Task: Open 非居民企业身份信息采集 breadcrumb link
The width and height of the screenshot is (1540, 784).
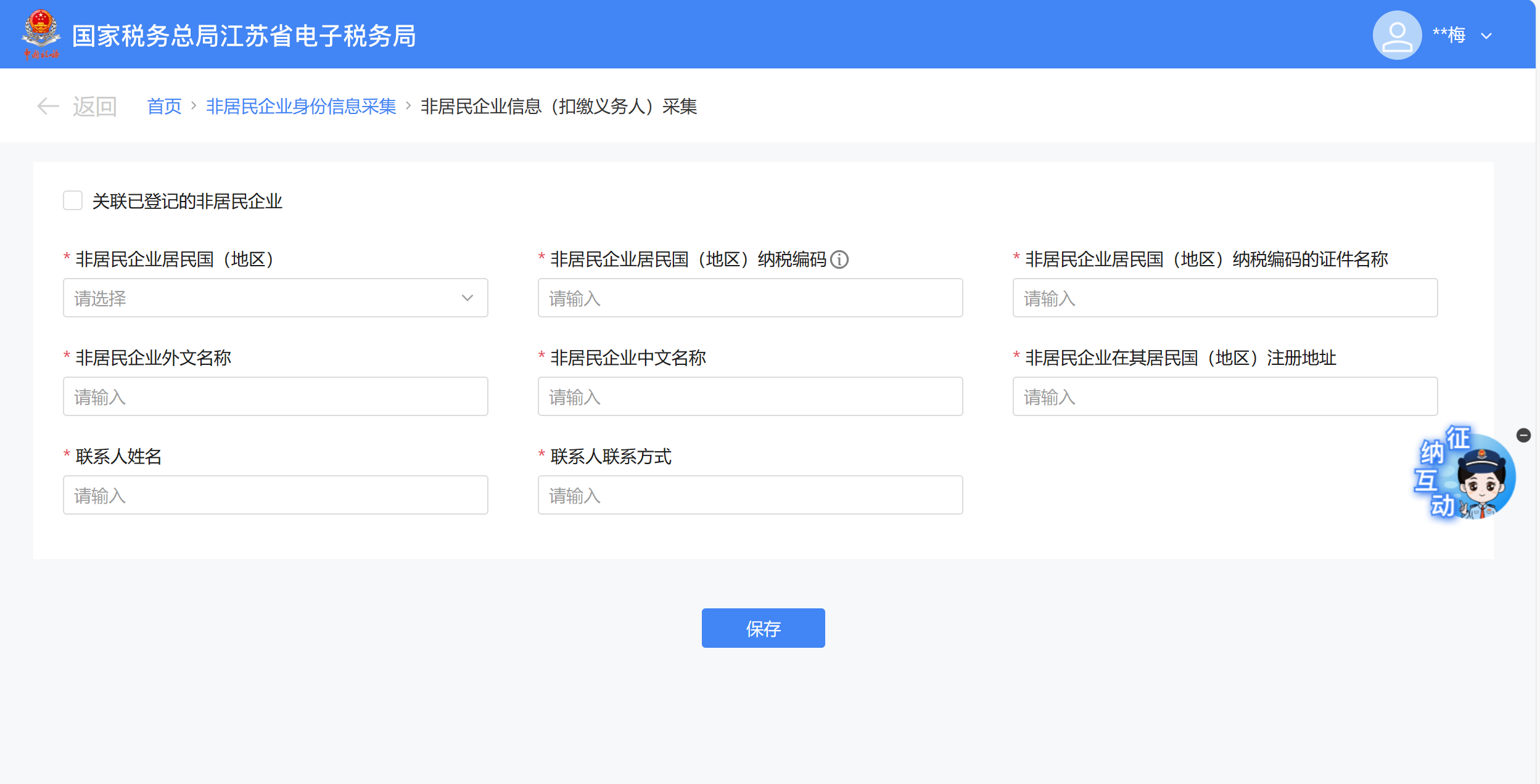Action: pos(301,107)
